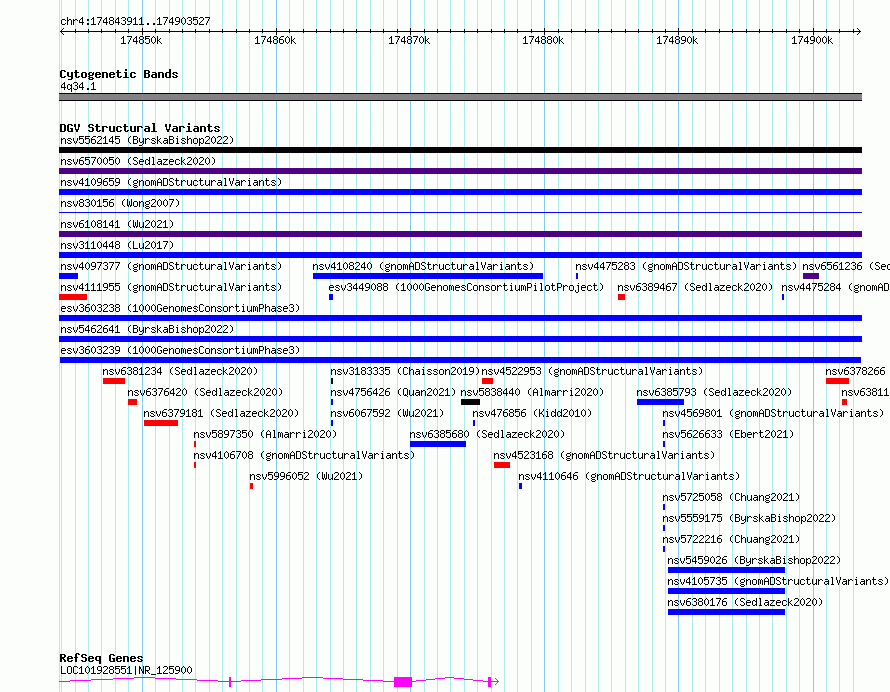Select the nsv5838440 black variant bar

pyautogui.click(x=471, y=402)
